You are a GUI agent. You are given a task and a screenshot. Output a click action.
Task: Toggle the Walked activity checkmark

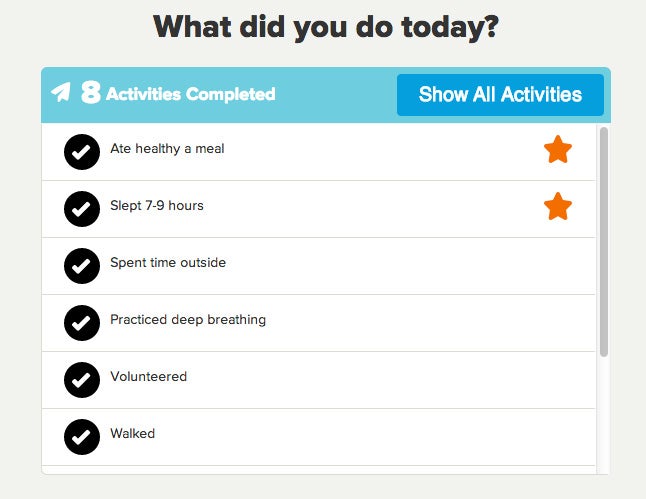pyautogui.click(x=82, y=437)
